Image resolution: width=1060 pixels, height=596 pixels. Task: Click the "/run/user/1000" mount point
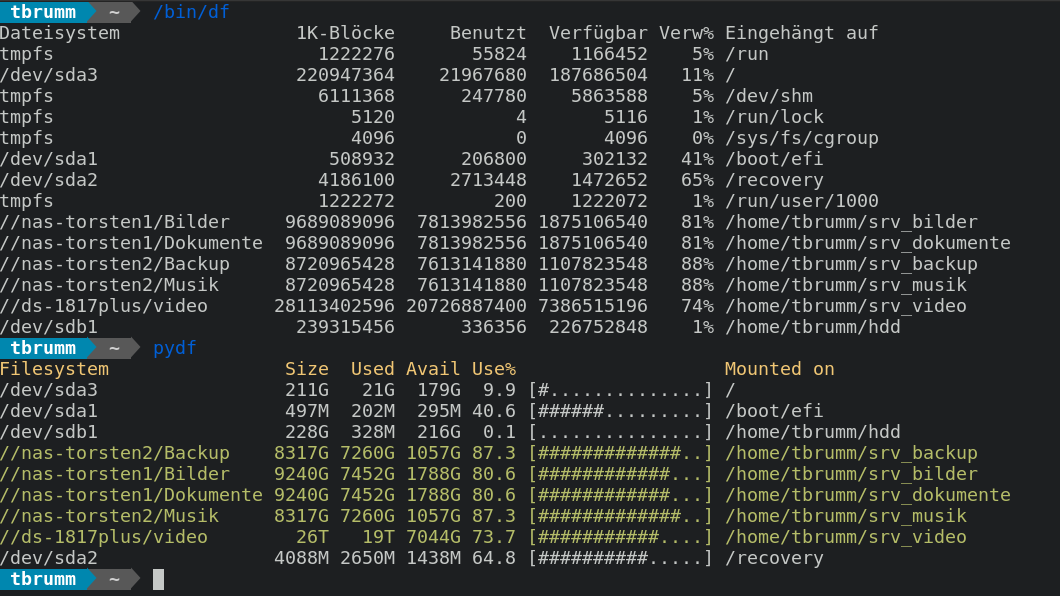(801, 201)
